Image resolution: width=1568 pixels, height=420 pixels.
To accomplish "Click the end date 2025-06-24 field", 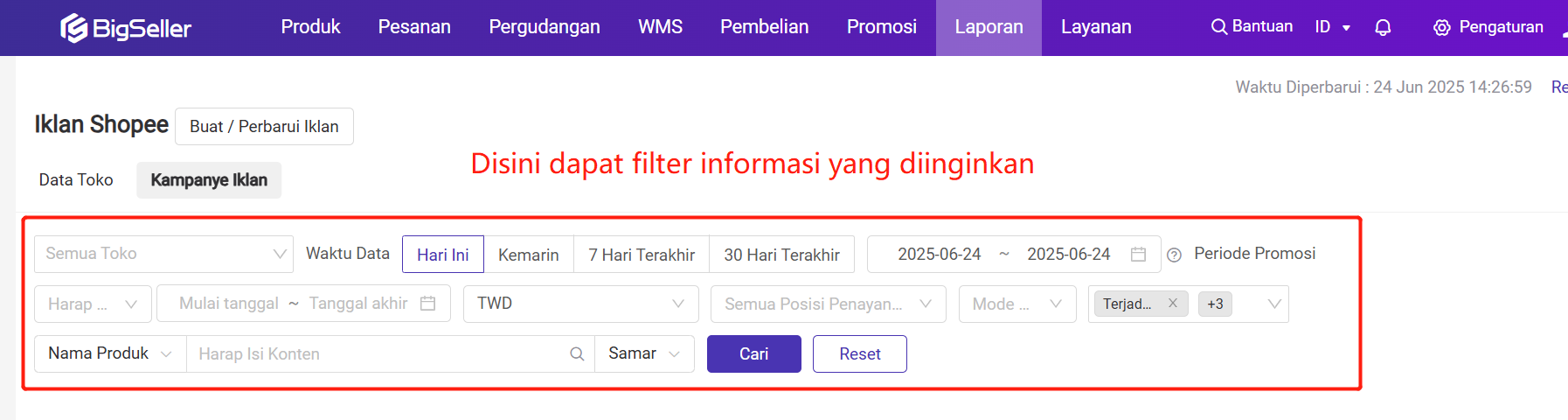I will click(1069, 254).
